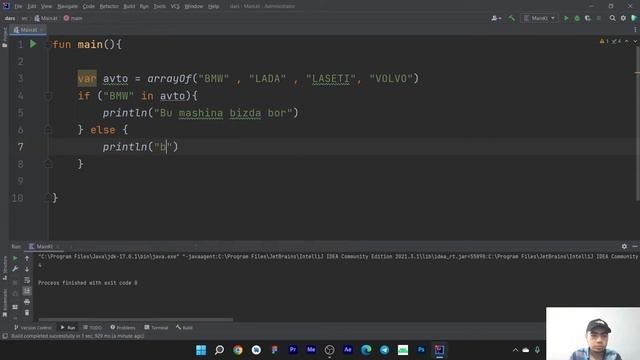
Task: Start the Debug bug icon in the toolbar
Action: tap(577, 18)
